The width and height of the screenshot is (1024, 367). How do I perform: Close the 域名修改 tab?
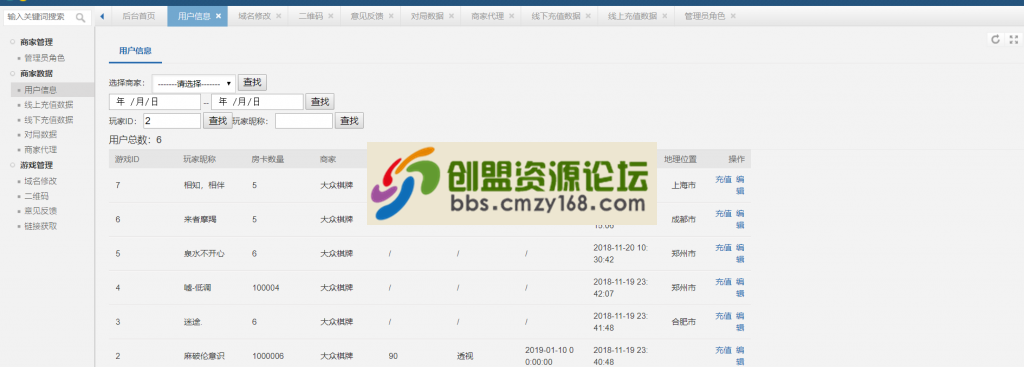[279, 16]
